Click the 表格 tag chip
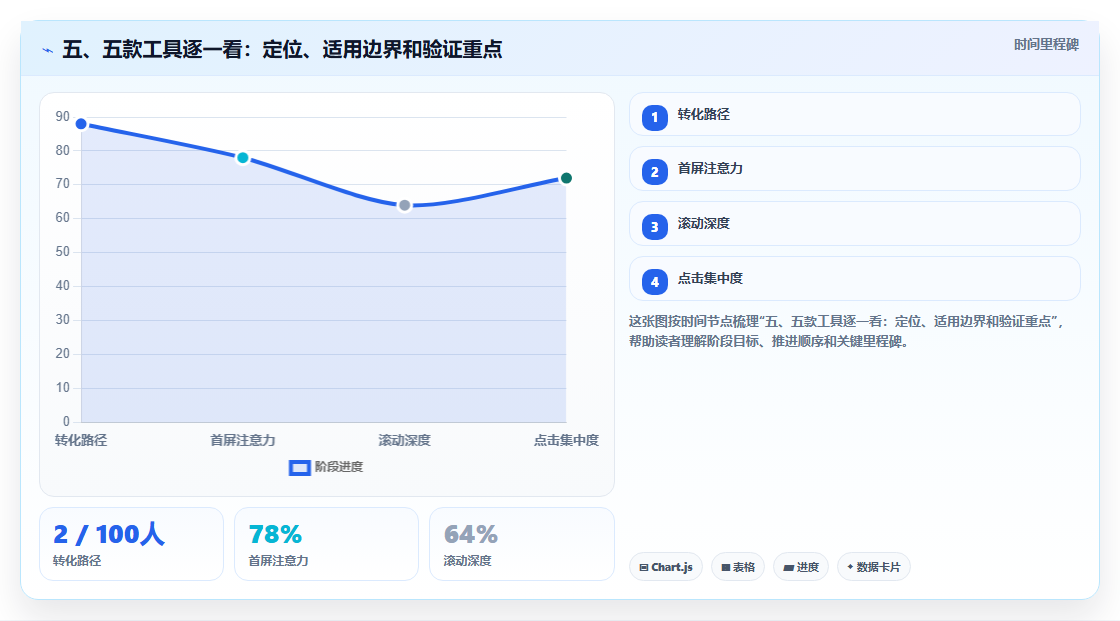 pos(738,567)
